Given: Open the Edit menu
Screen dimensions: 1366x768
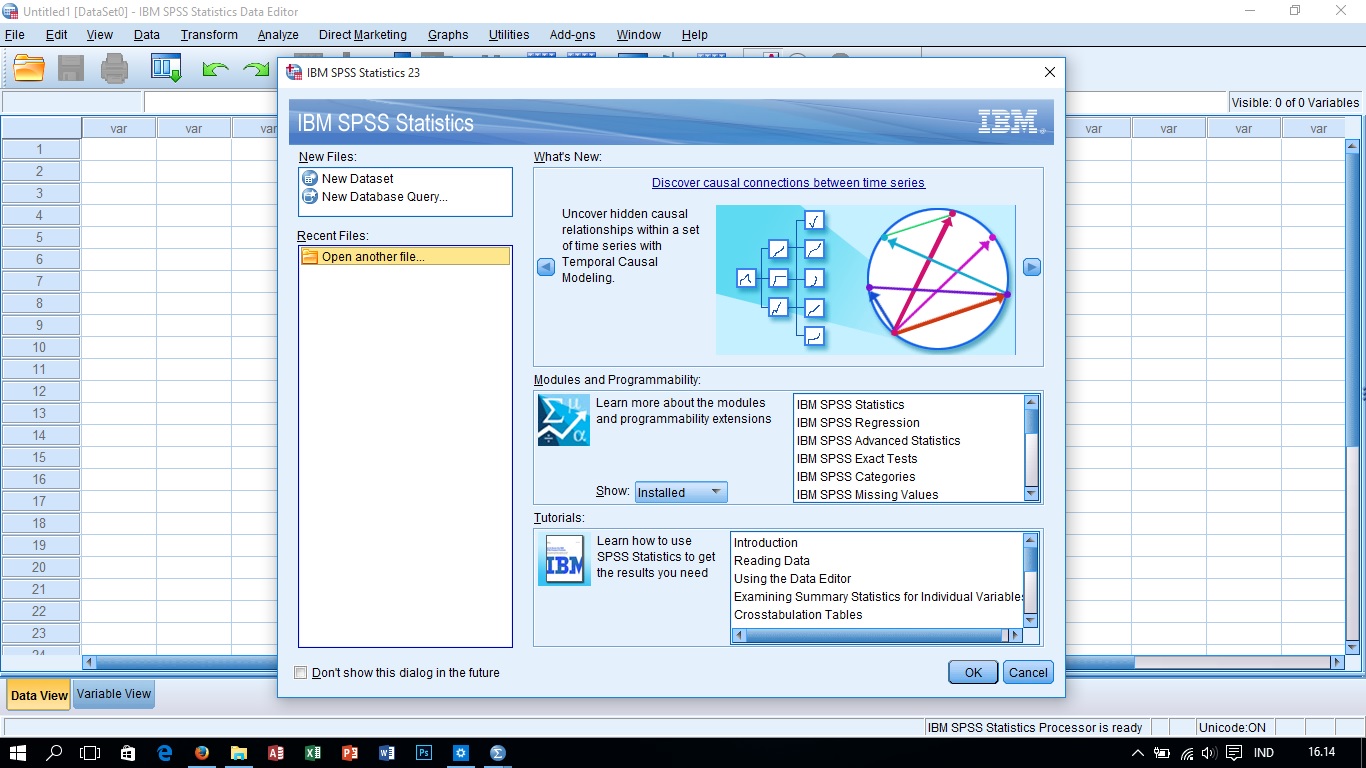Looking at the screenshot, I should (x=57, y=34).
